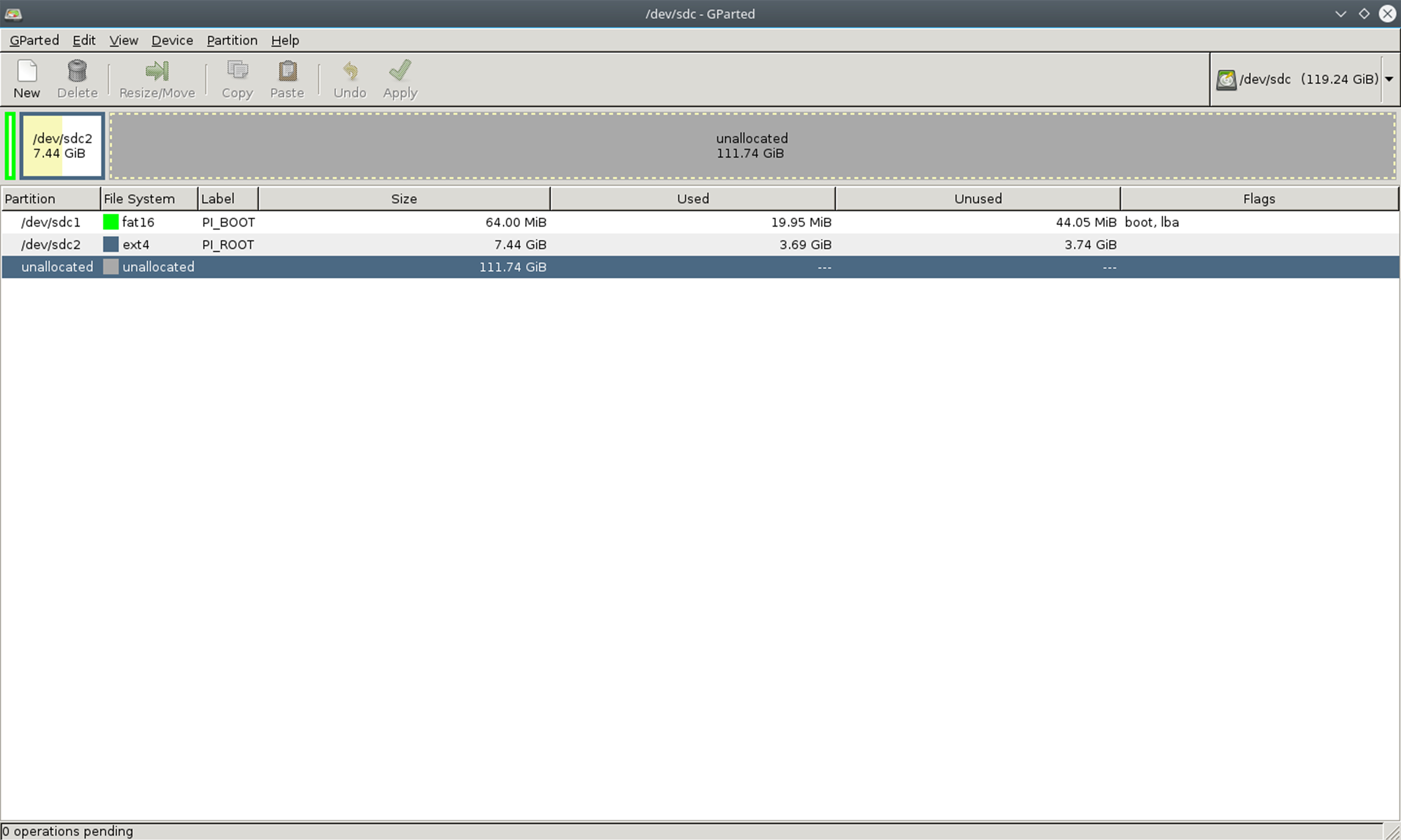
Task: Click the 111.74 GiB size cell in table
Action: (512, 267)
